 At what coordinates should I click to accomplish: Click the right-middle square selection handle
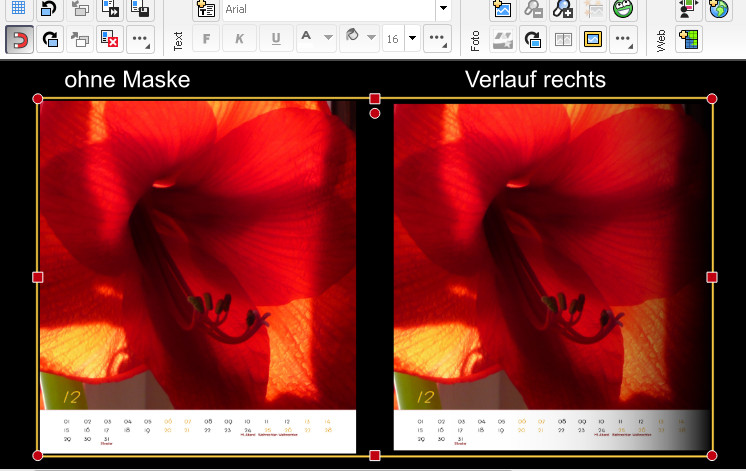712,277
